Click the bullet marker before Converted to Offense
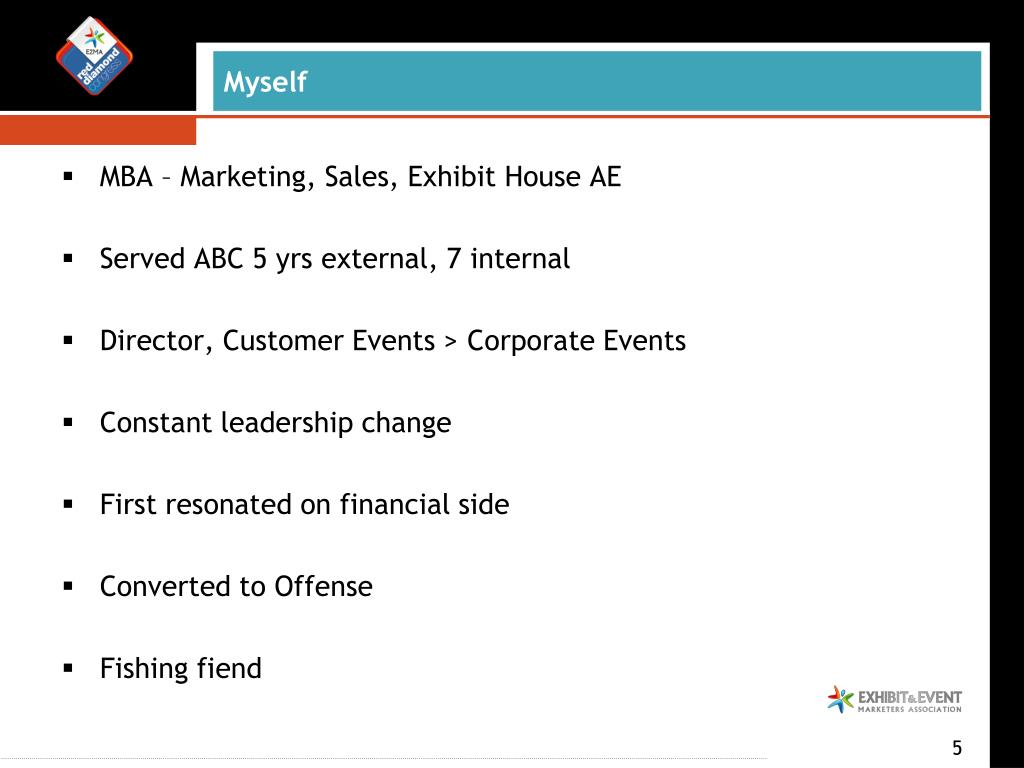This screenshot has height=768, width=1024. (x=69, y=587)
